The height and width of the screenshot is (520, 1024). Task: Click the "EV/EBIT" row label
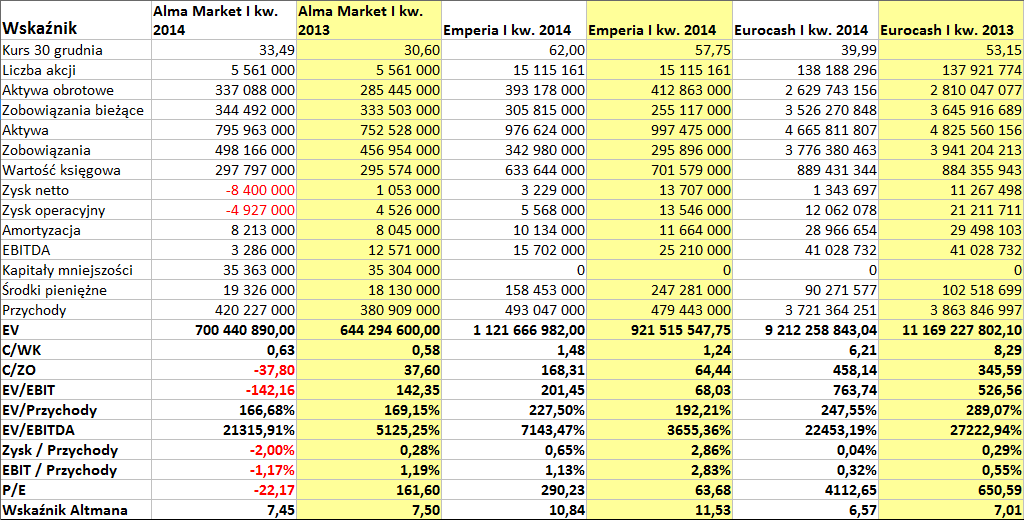click(29, 391)
